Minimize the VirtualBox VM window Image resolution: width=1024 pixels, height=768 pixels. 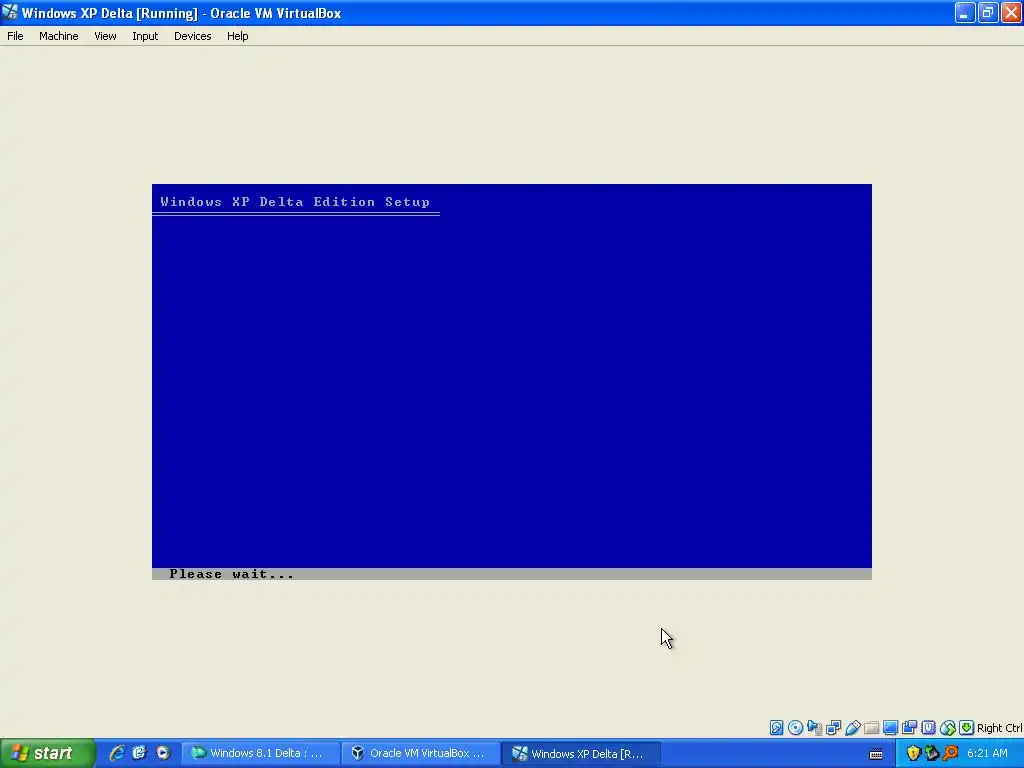pyautogui.click(x=965, y=12)
